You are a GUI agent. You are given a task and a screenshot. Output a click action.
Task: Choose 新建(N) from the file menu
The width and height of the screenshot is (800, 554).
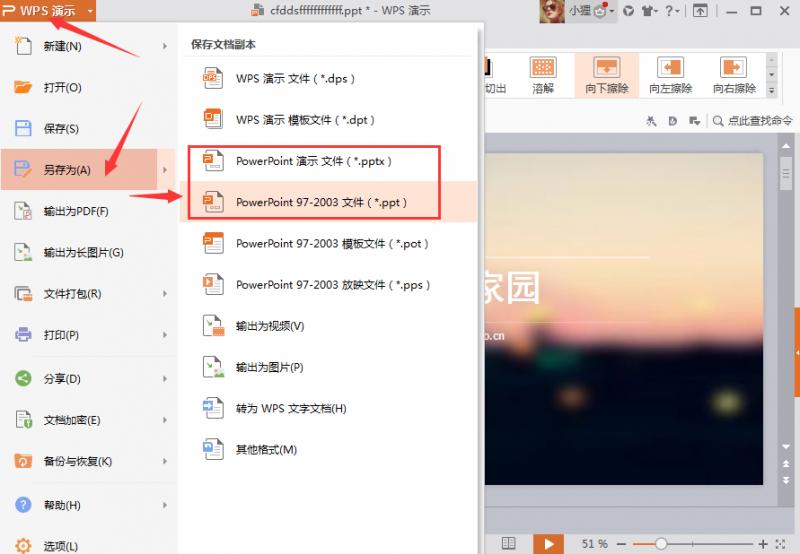(x=62, y=46)
